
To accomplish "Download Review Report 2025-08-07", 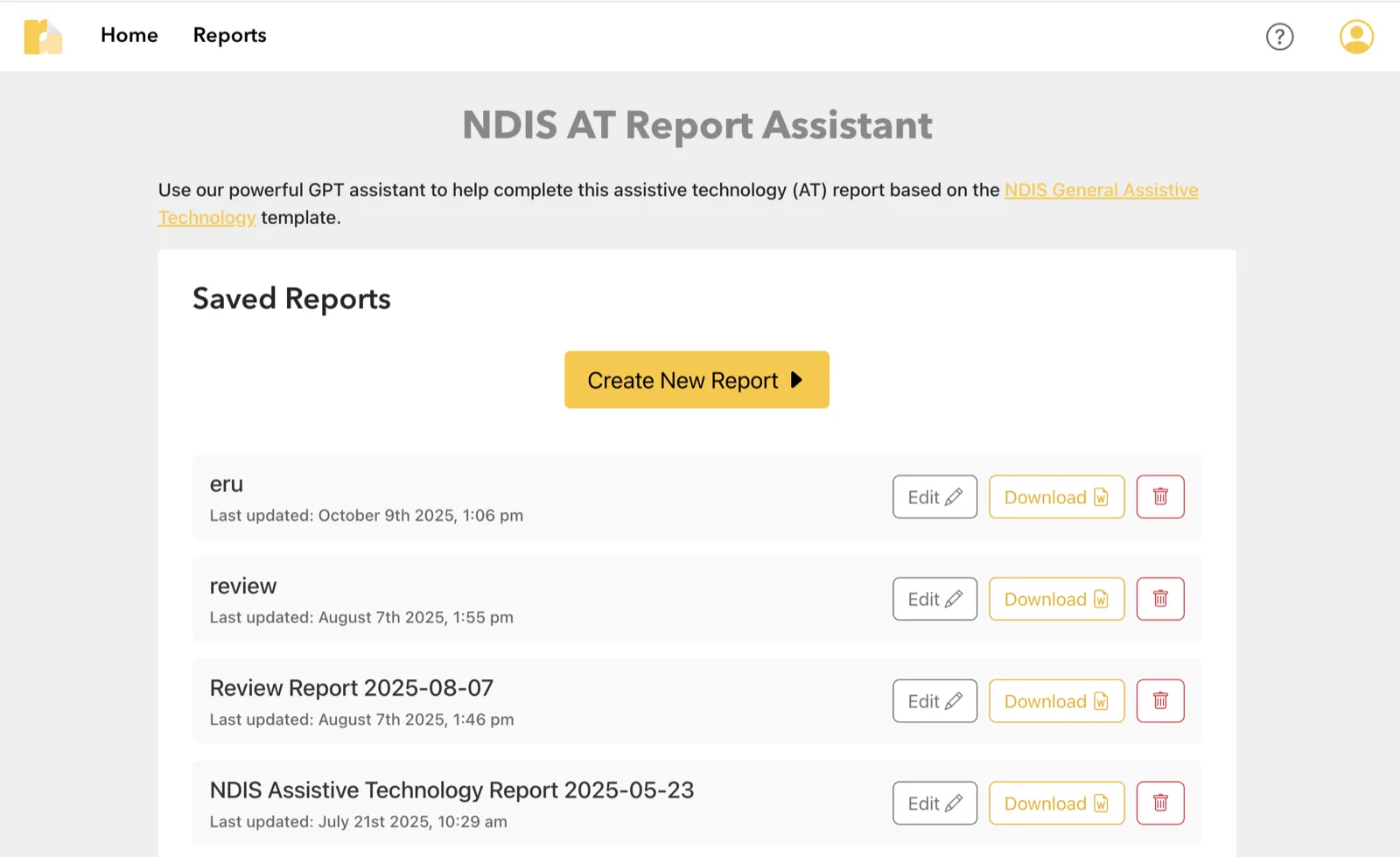I will [1056, 701].
